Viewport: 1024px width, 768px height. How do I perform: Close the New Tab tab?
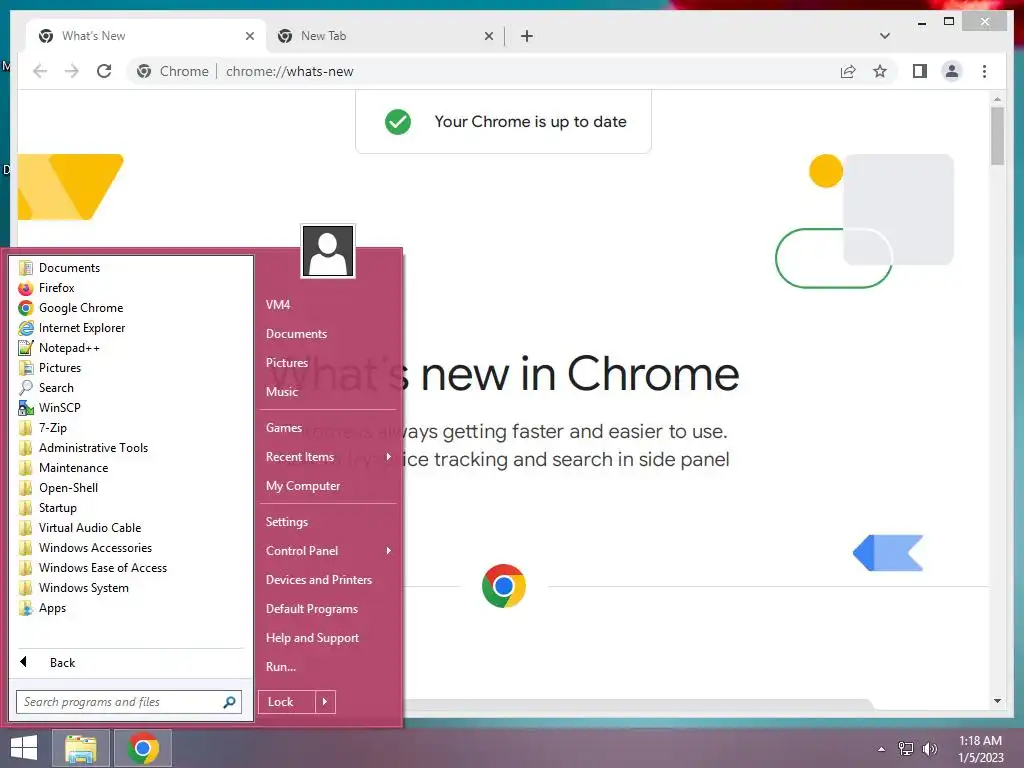(488, 37)
